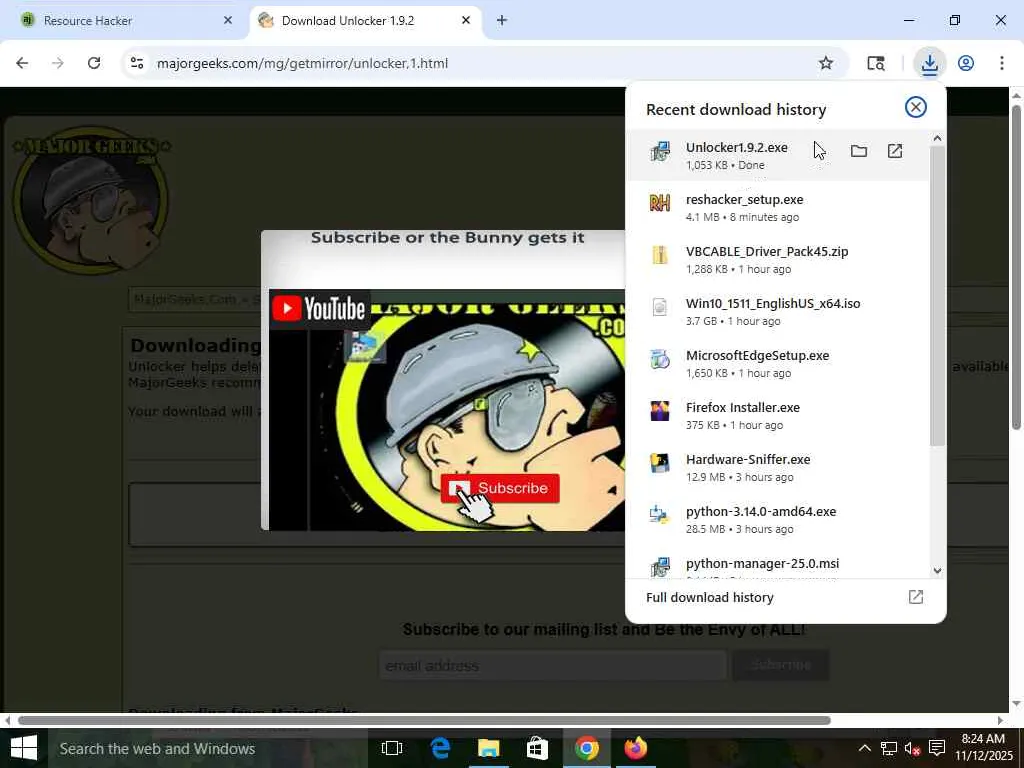Image resolution: width=1024 pixels, height=768 pixels.
Task: Open the Windows Start menu
Action: (24, 748)
